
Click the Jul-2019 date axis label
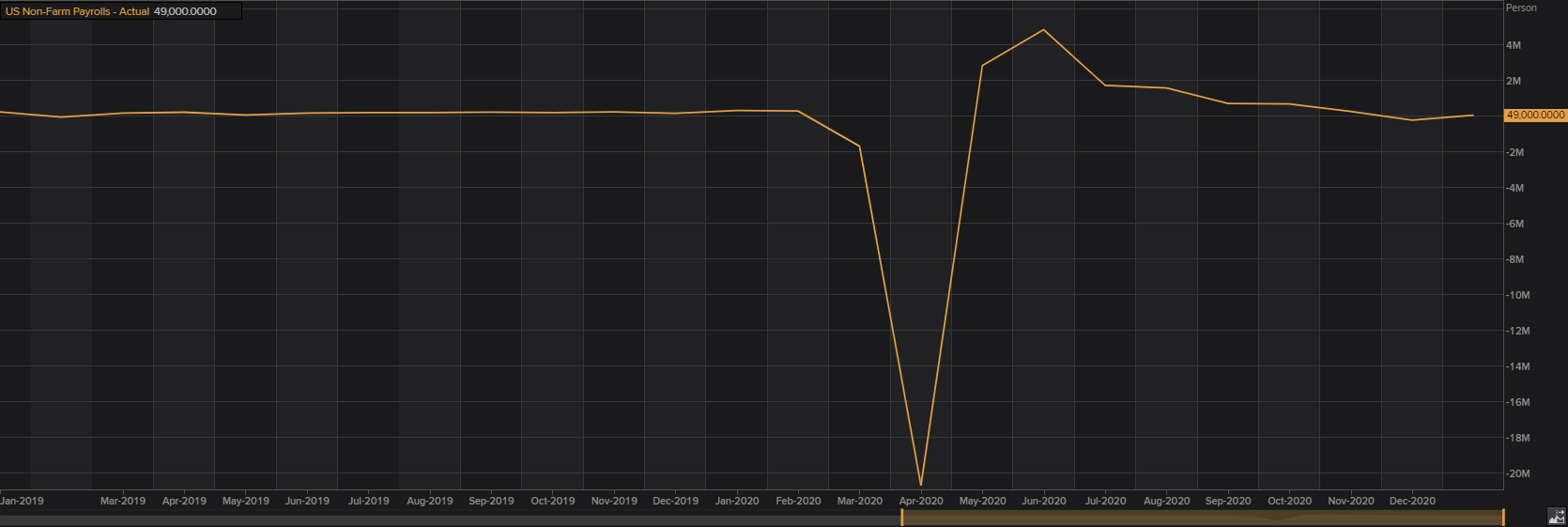[368, 501]
